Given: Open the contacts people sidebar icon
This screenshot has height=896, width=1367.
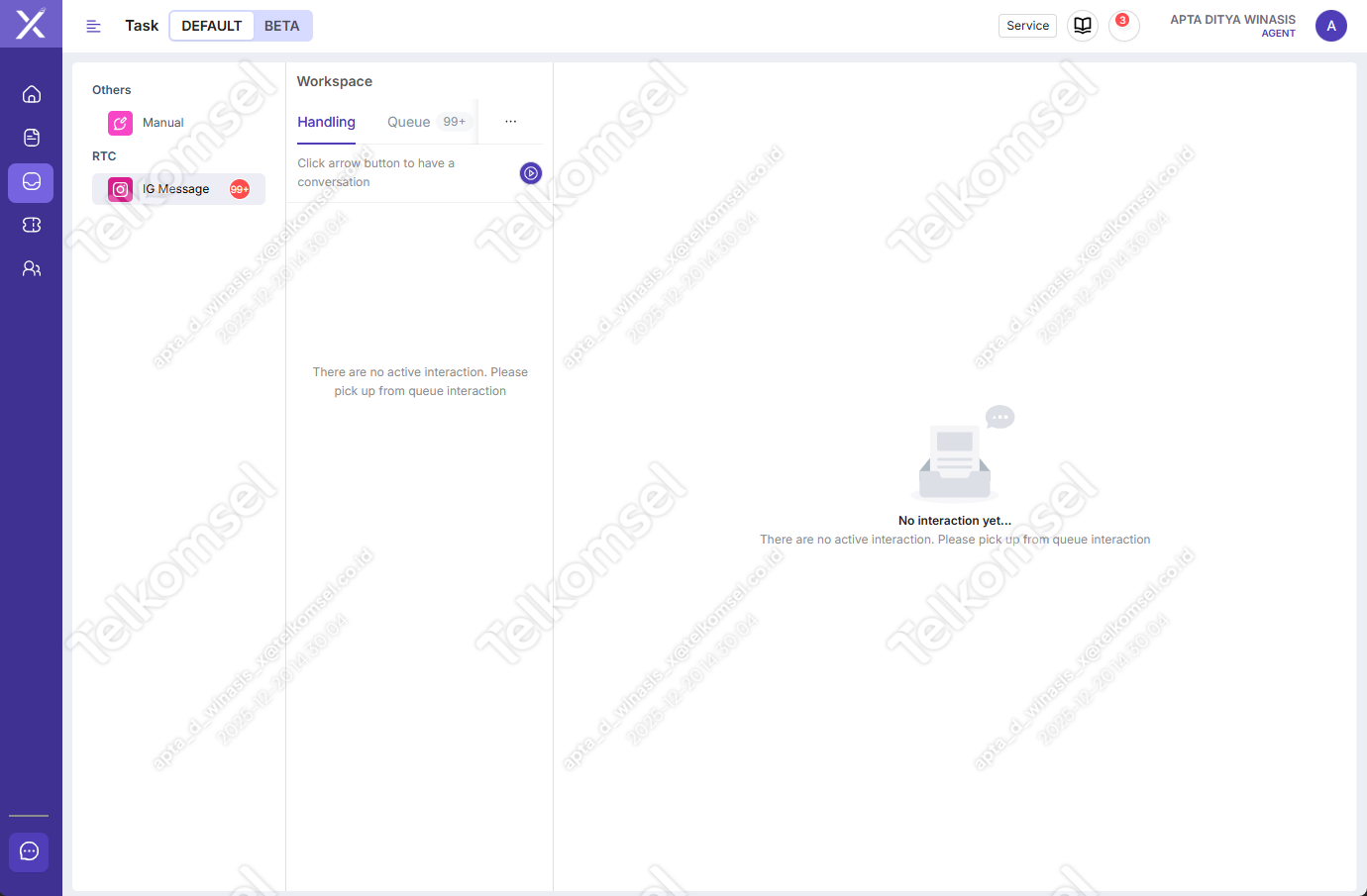Looking at the screenshot, I should [32, 268].
